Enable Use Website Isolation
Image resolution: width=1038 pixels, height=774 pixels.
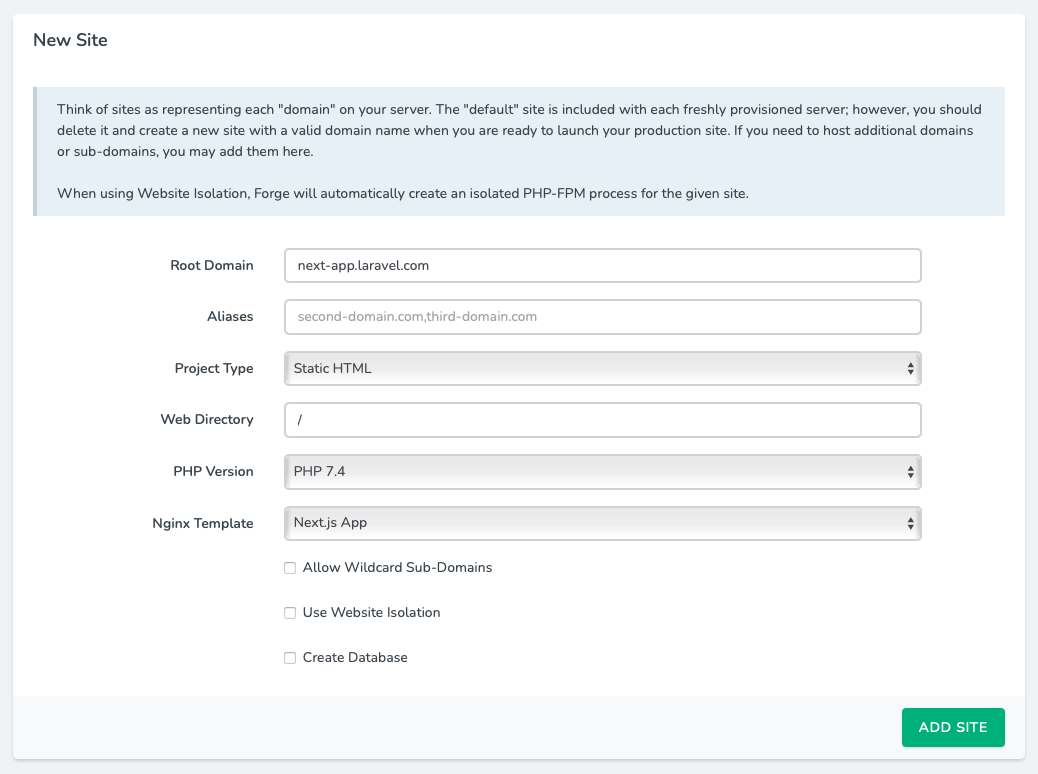point(290,612)
